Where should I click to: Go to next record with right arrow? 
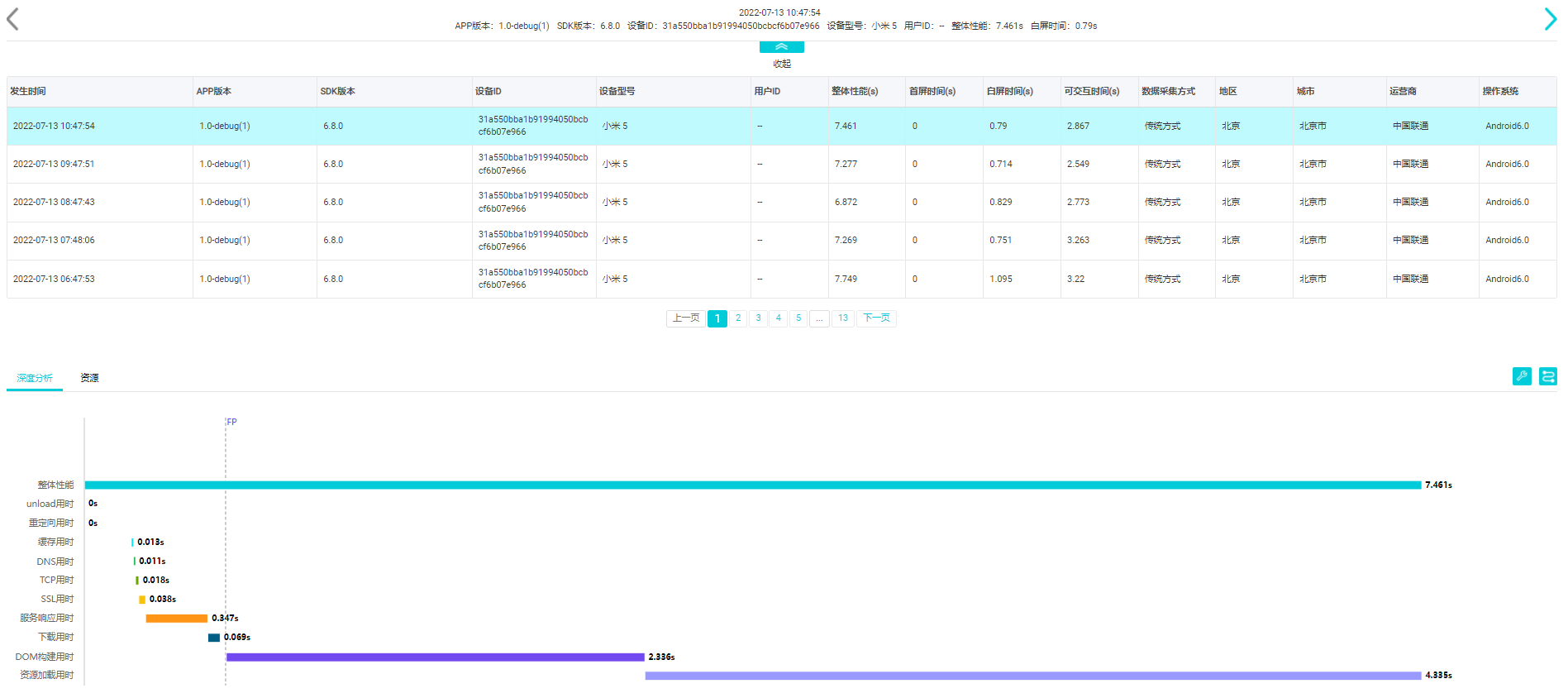pyautogui.click(x=1550, y=19)
